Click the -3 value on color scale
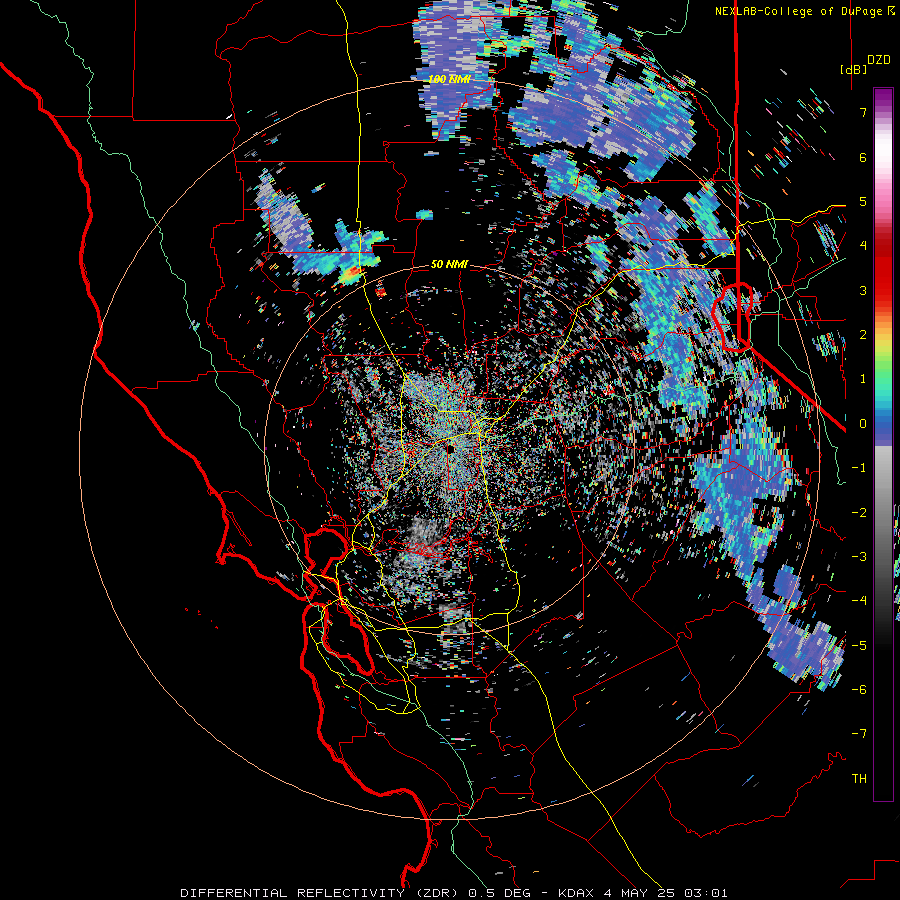 [859, 556]
